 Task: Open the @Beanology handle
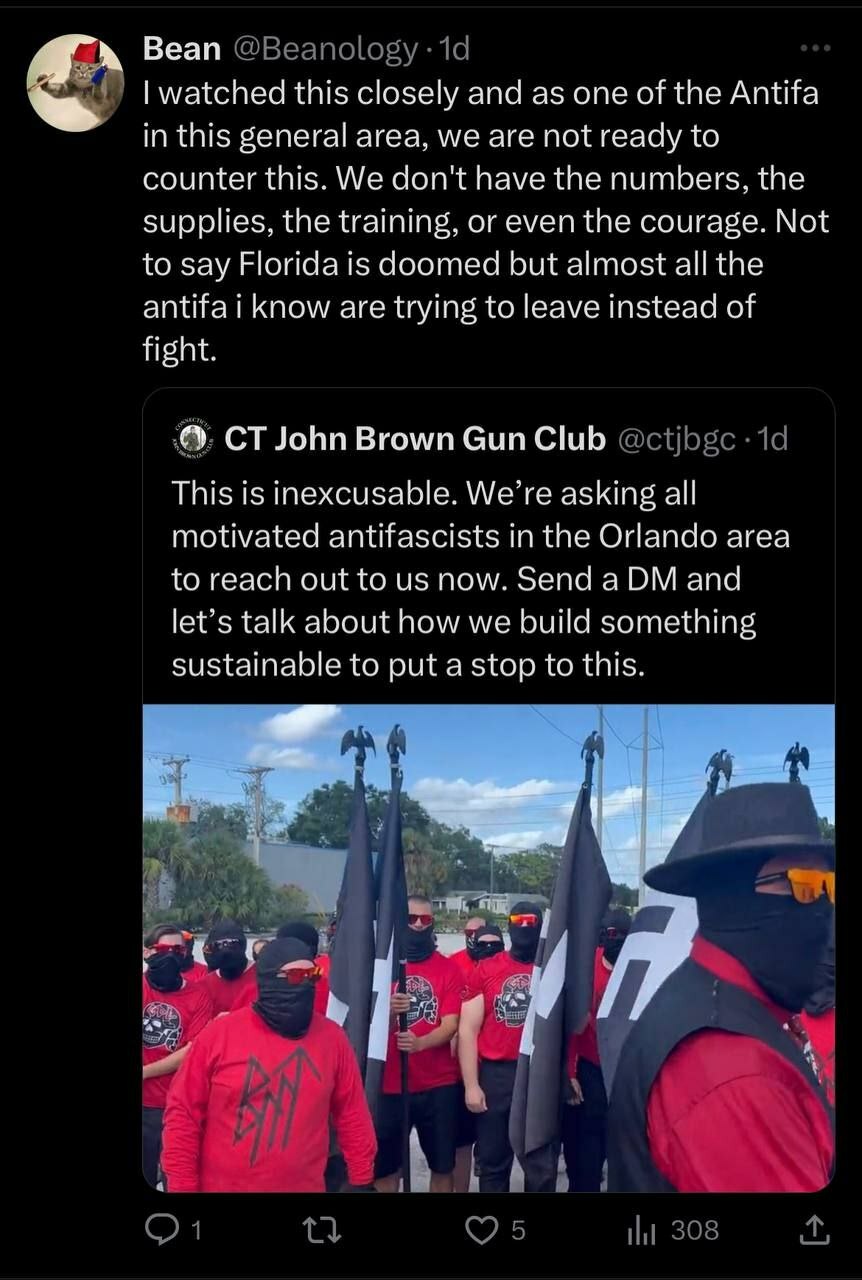coord(325,48)
